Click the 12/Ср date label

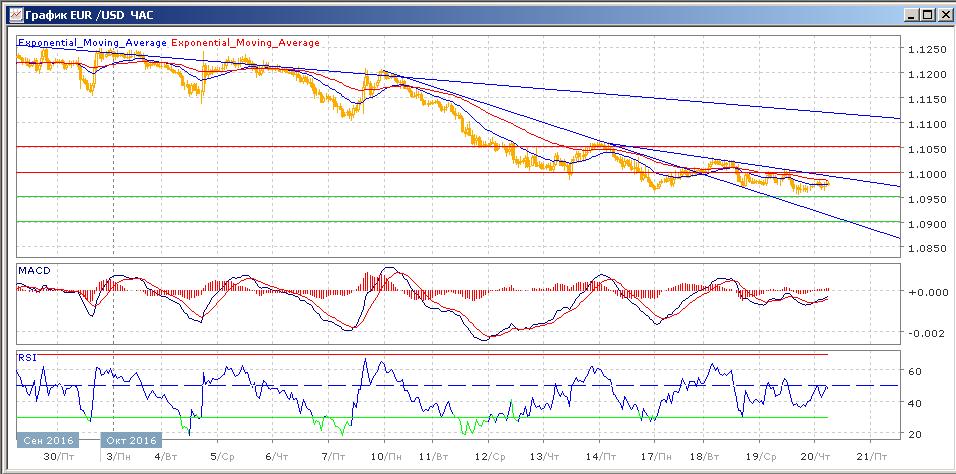(491, 456)
